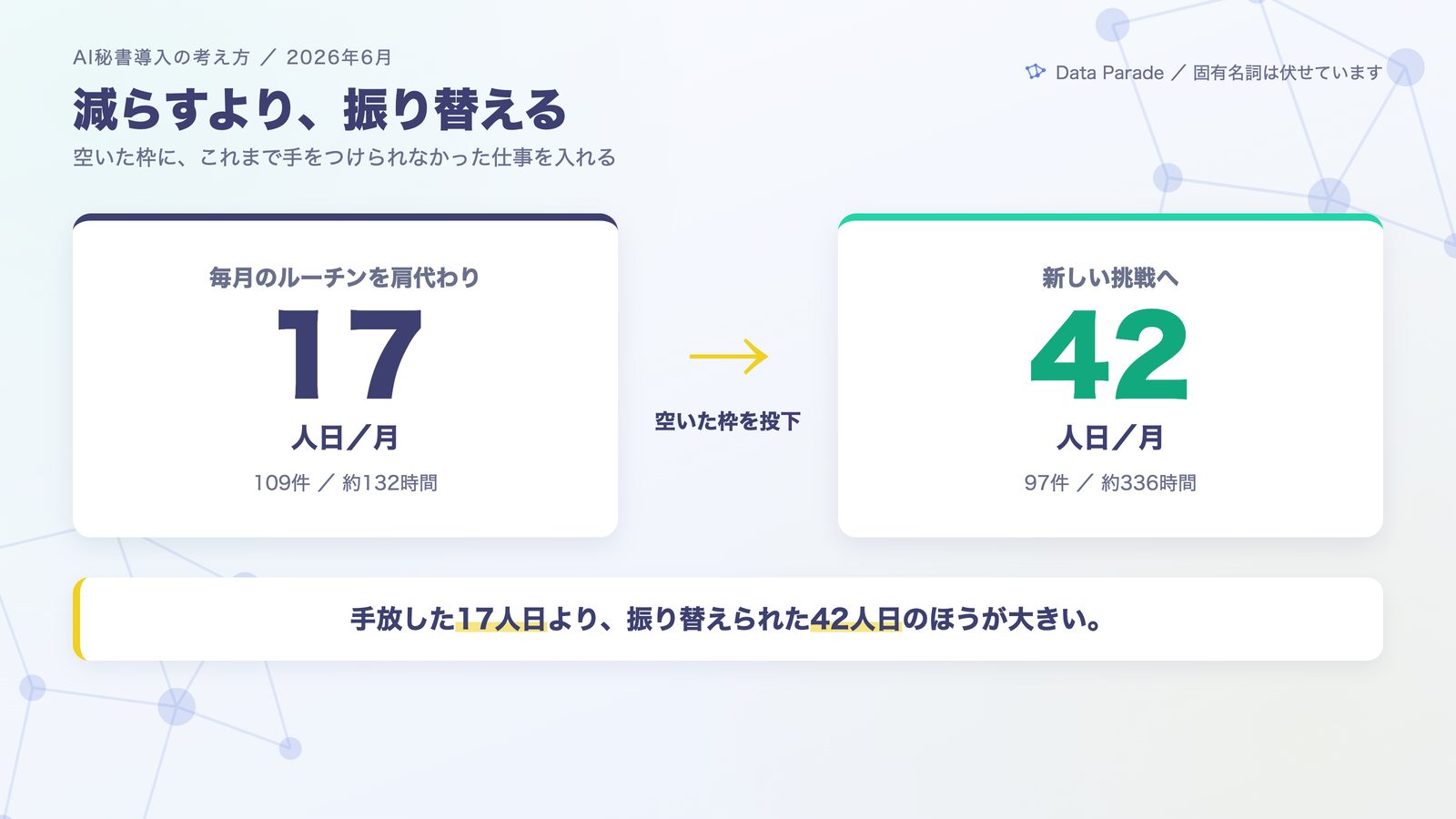The width and height of the screenshot is (1456, 819).
Task: Click the green top border of right card
Action: click(1110, 217)
